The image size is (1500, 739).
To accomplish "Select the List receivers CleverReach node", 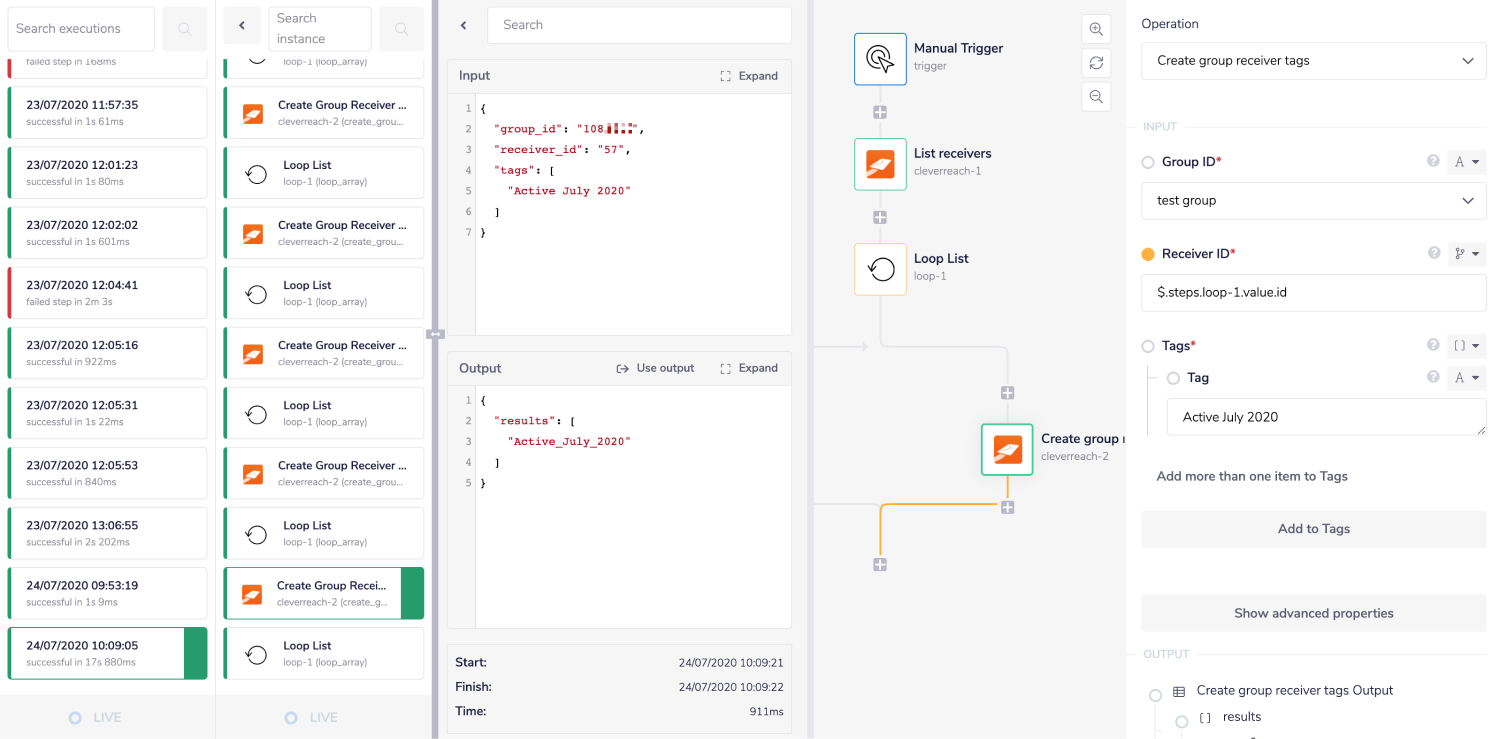I will [880, 164].
